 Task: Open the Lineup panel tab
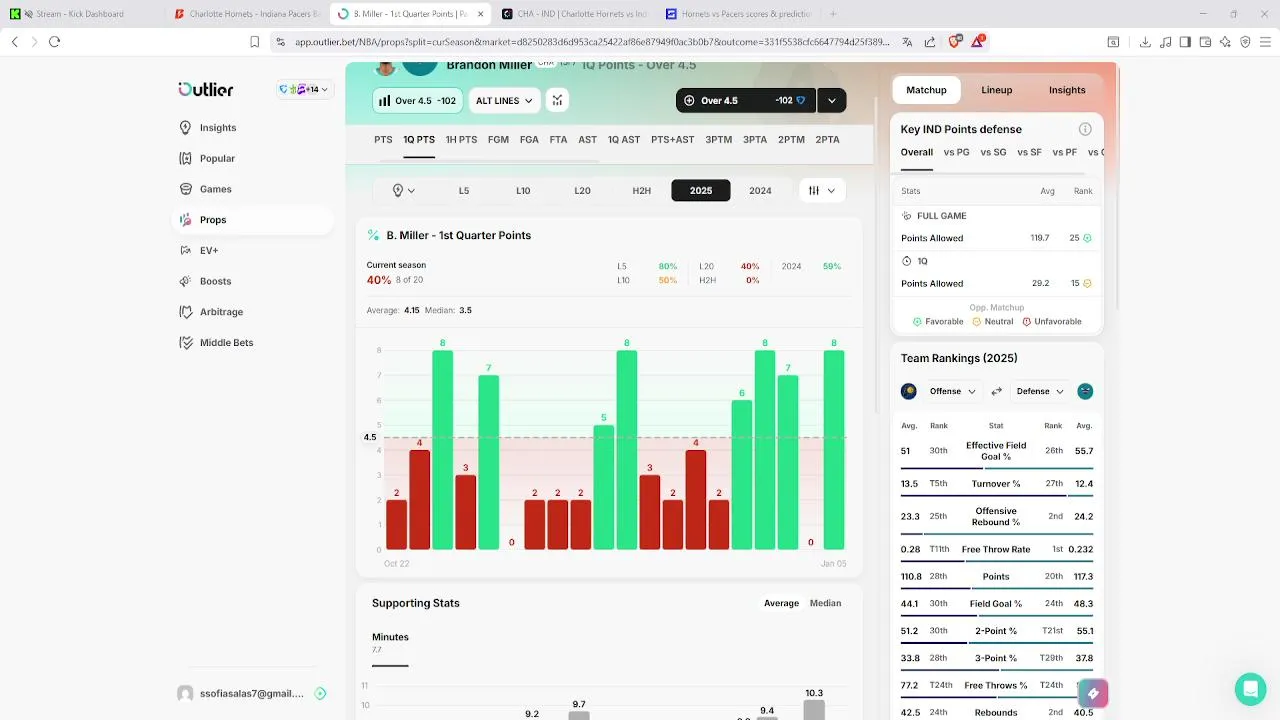[x=997, y=90]
